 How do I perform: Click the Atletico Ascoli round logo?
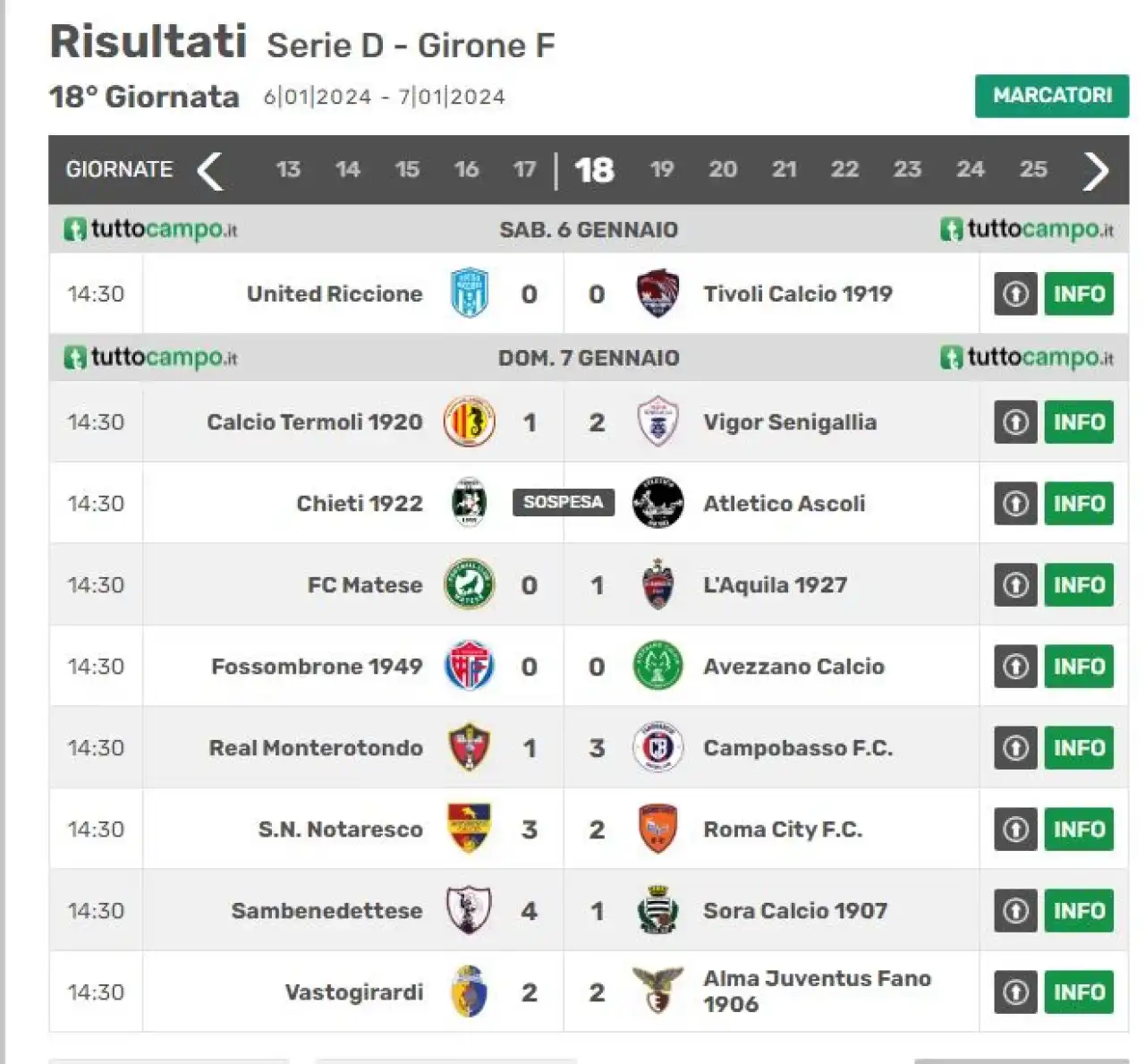point(657,503)
